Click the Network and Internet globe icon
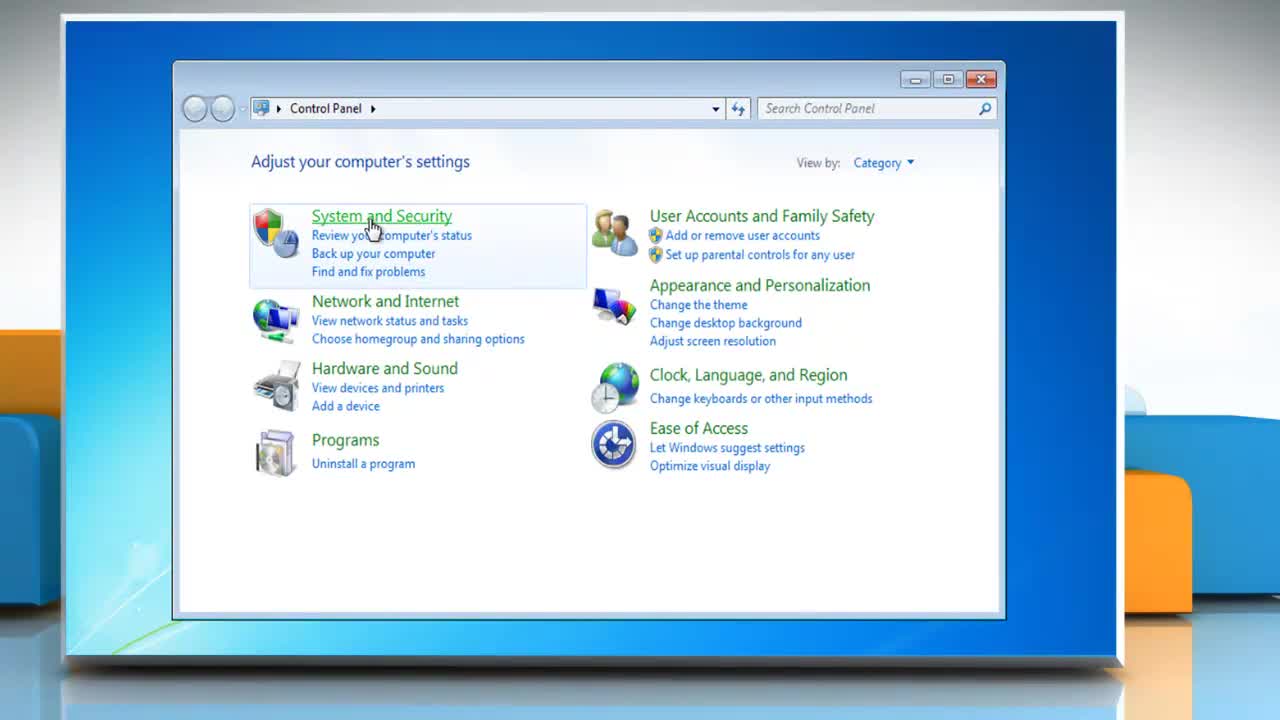1280x720 pixels. [x=275, y=319]
